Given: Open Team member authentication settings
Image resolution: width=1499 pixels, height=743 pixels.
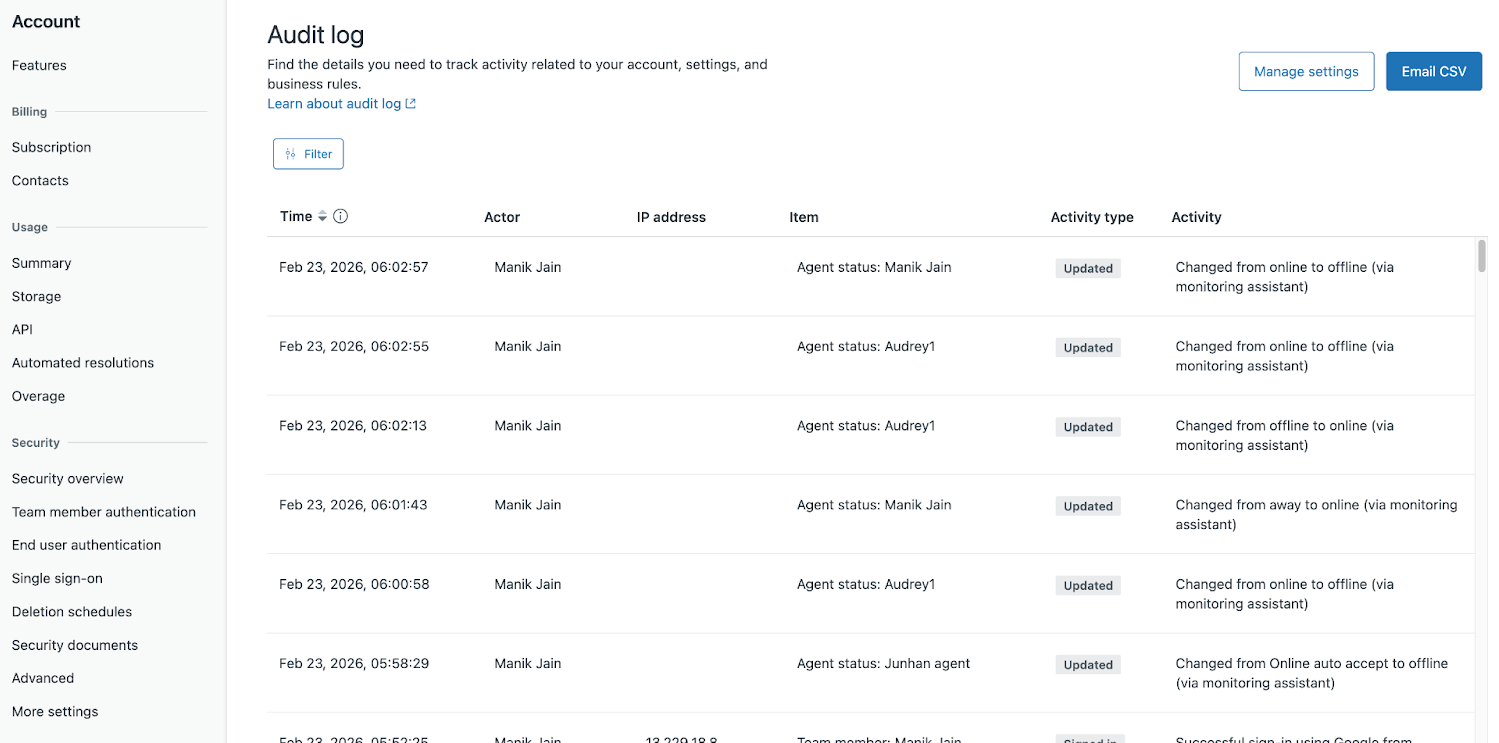Looking at the screenshot, I should coord(104,512).
